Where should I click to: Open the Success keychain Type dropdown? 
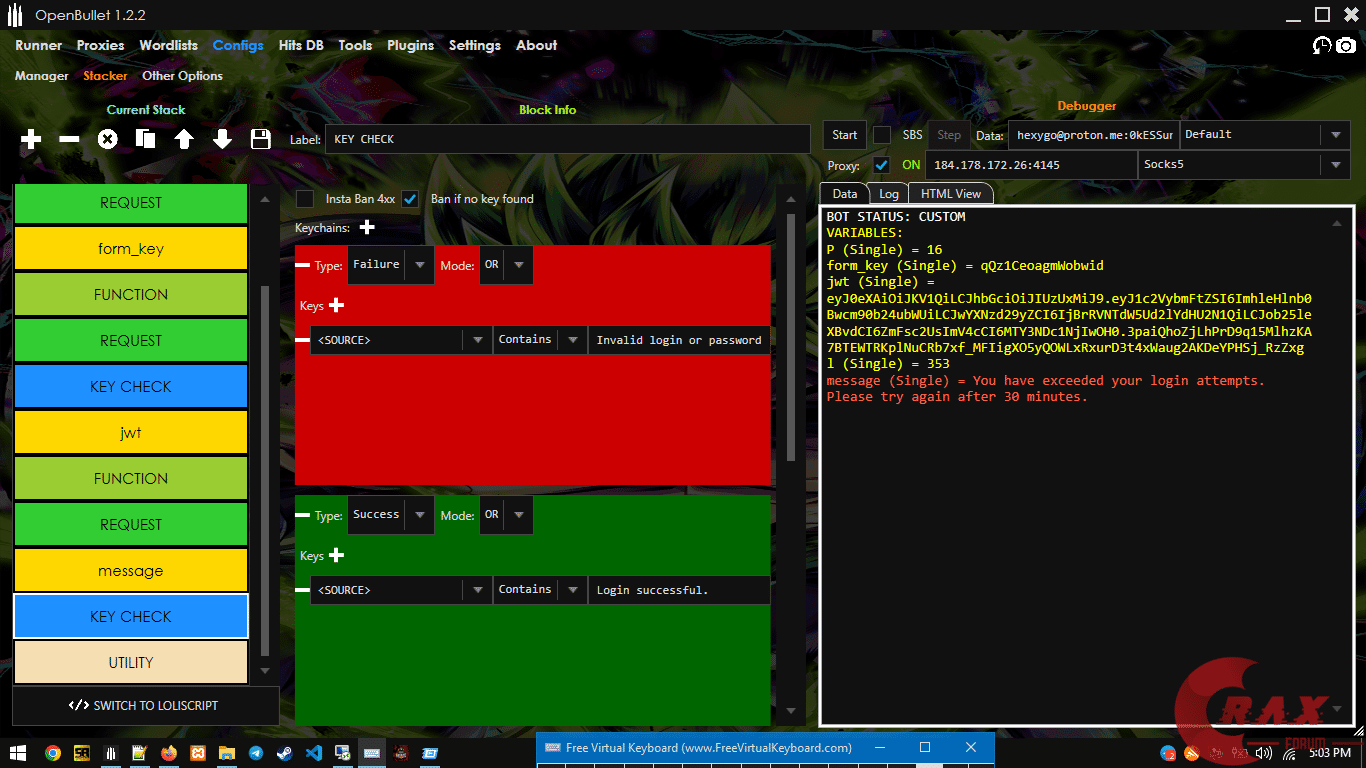tap(391, 515)
